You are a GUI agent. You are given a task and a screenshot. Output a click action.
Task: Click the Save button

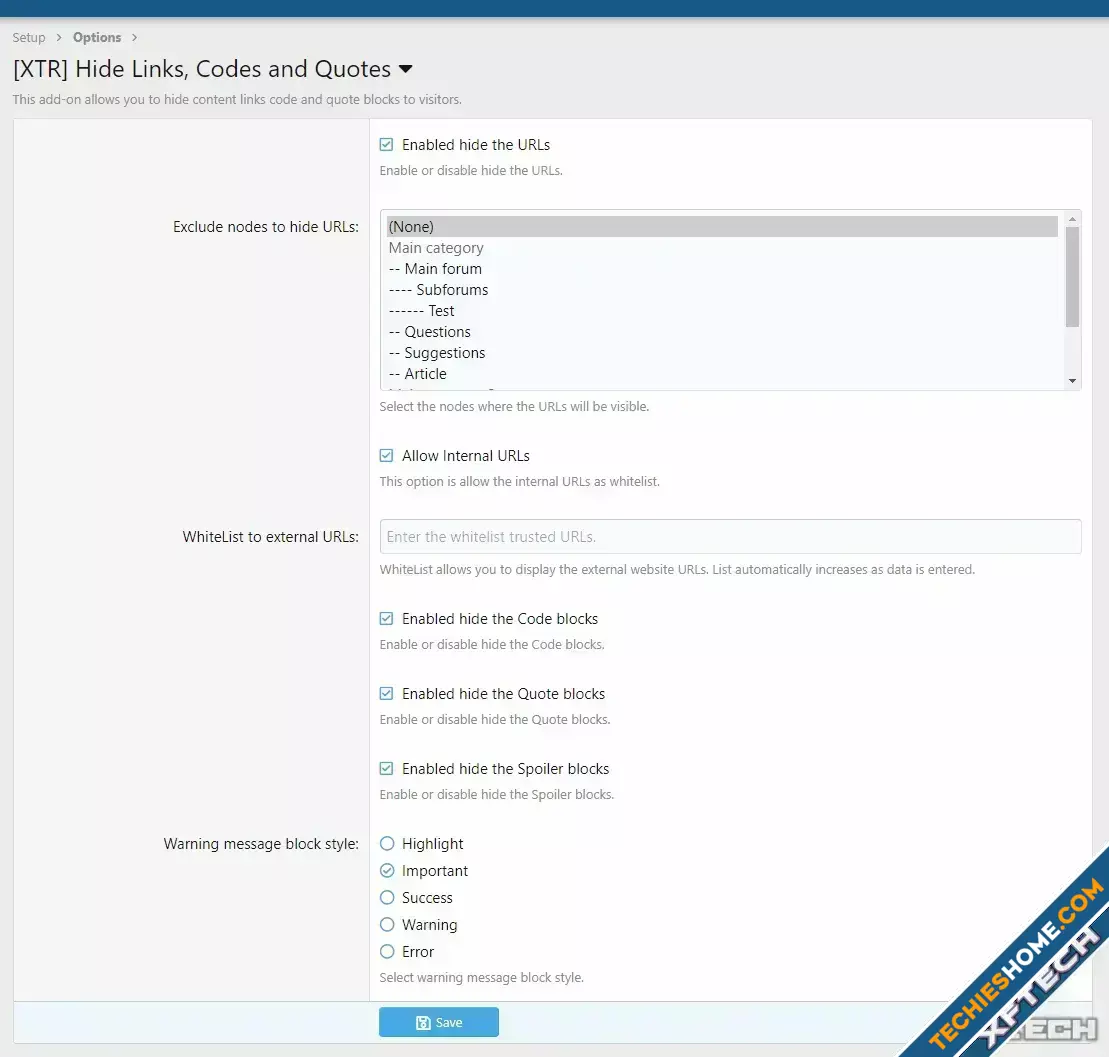click(438, 1022)
